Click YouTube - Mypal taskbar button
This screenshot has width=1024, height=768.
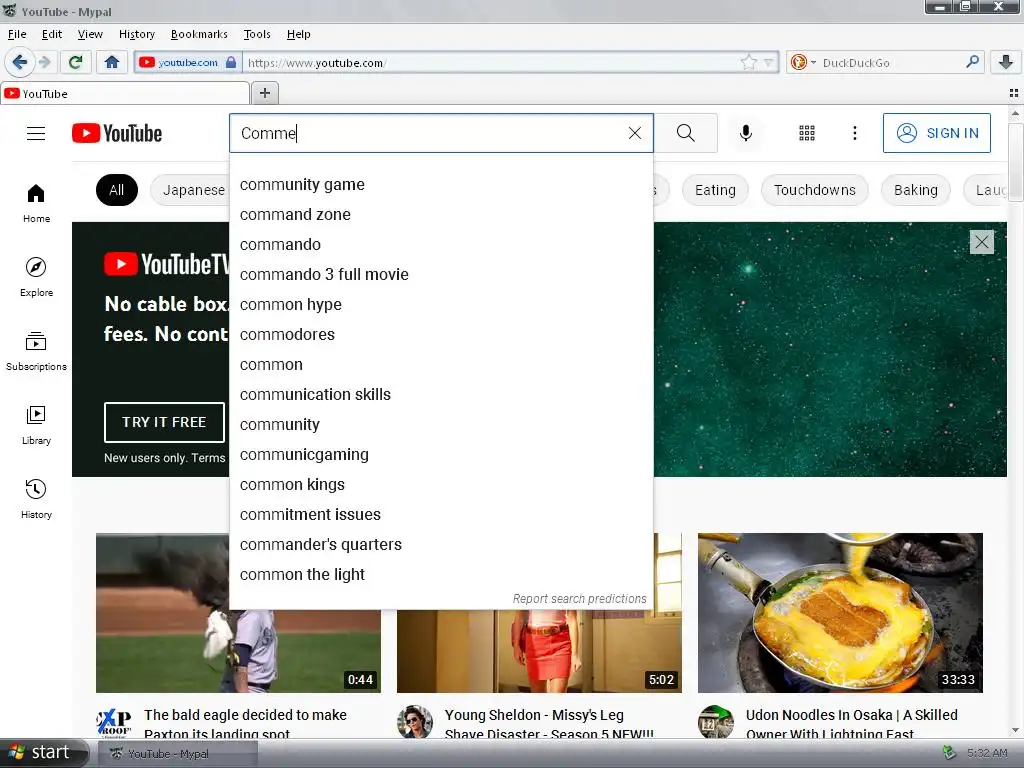coord(178,754)
